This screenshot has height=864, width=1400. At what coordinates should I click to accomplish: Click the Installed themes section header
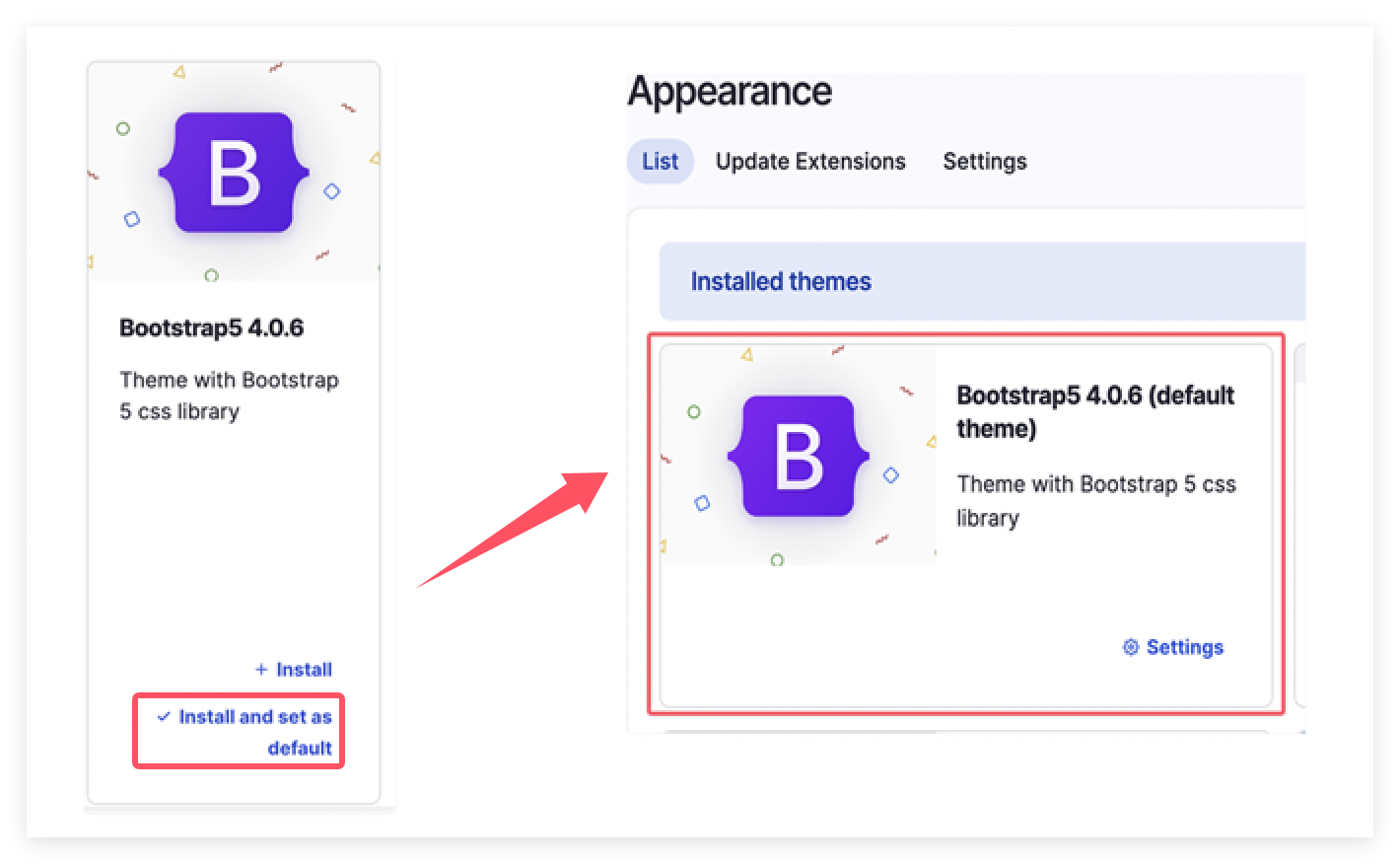pyautogui.click(x=781, y=282)
